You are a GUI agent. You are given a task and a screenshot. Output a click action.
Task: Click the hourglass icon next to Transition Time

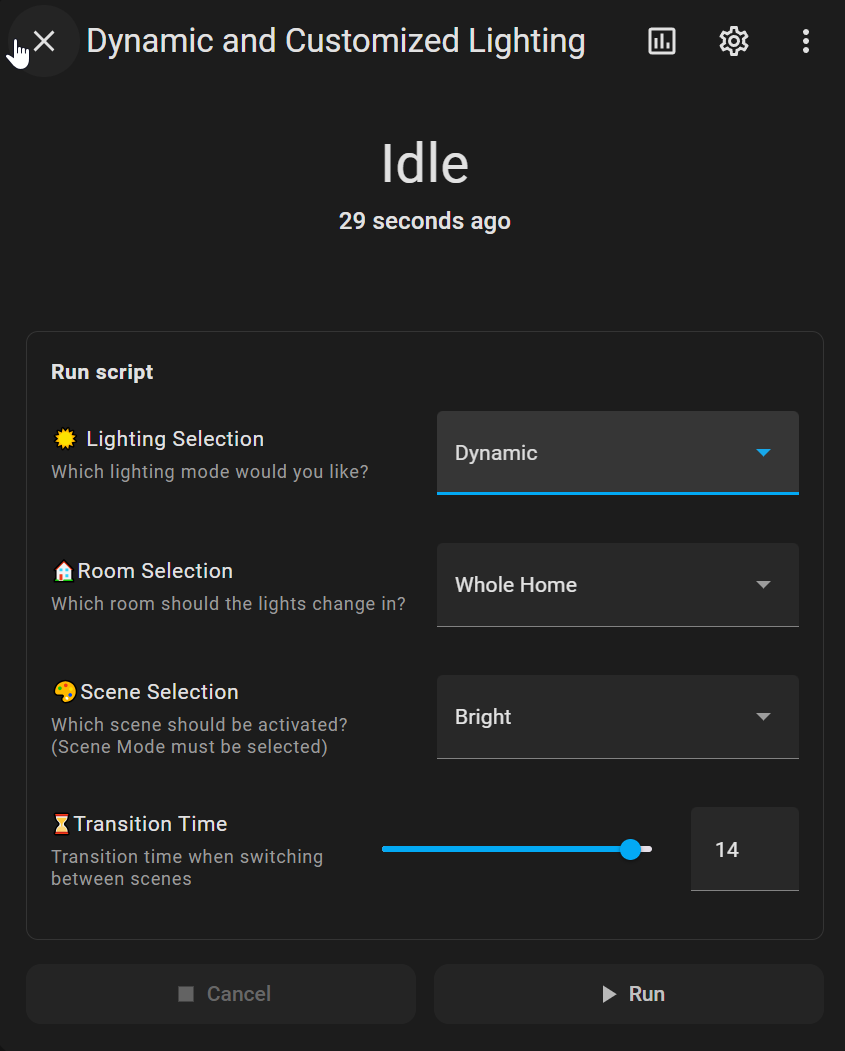(x=61, y=823)
